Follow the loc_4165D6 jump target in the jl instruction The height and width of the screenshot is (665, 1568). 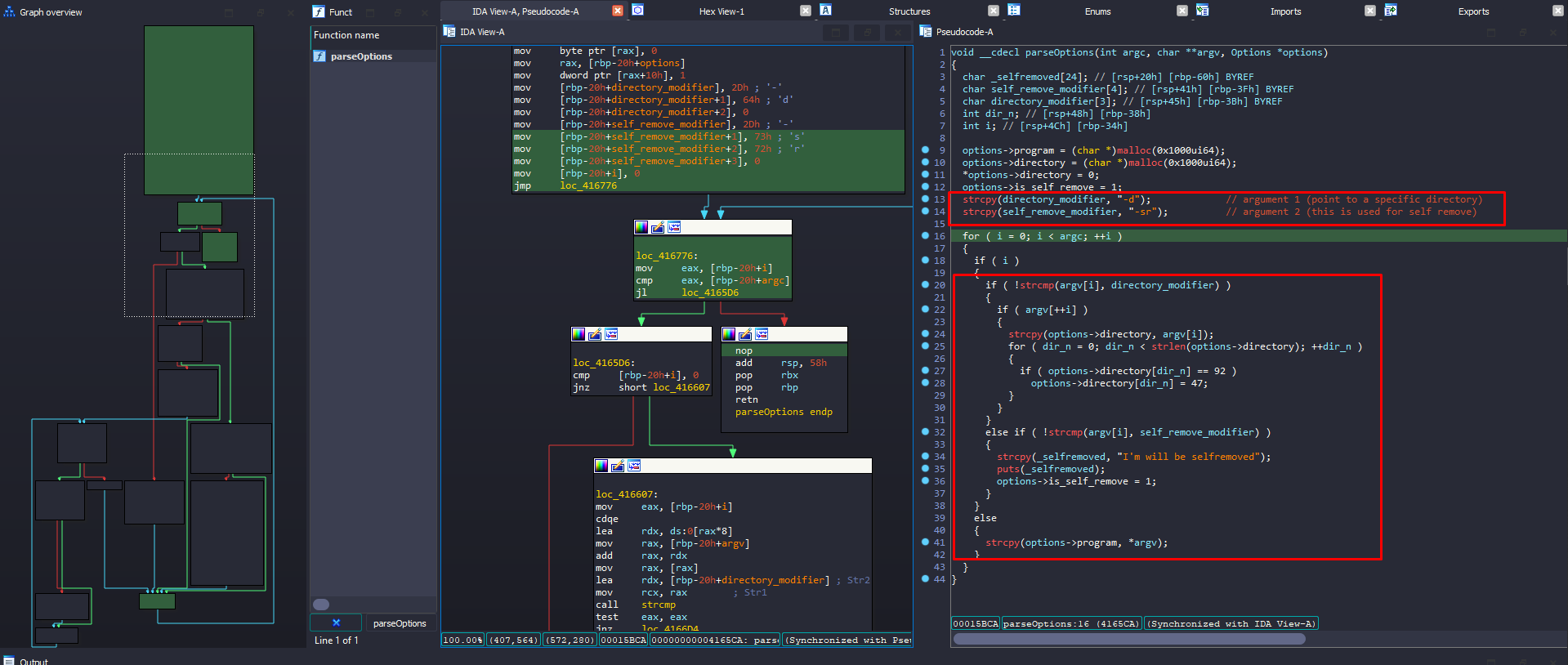coord(710,292)
